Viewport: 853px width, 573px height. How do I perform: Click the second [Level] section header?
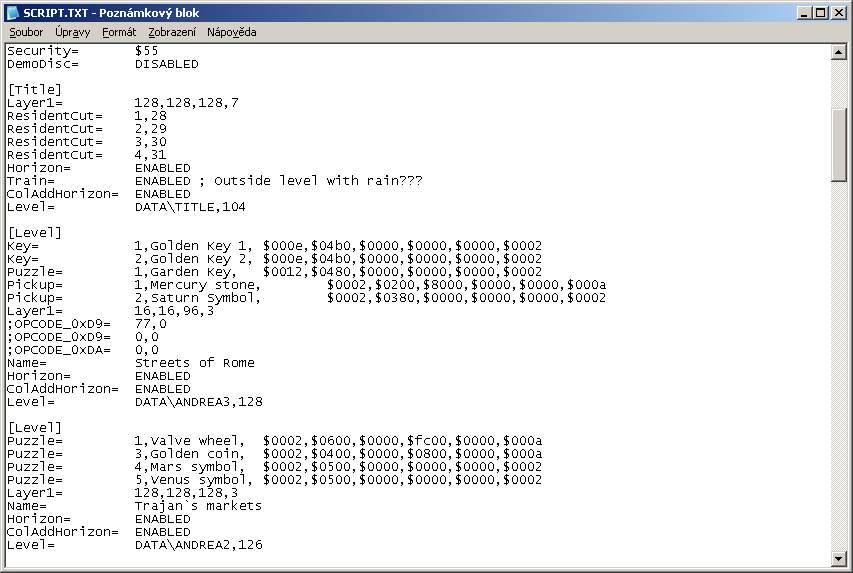pyautogui.click(x=34, y=428)
